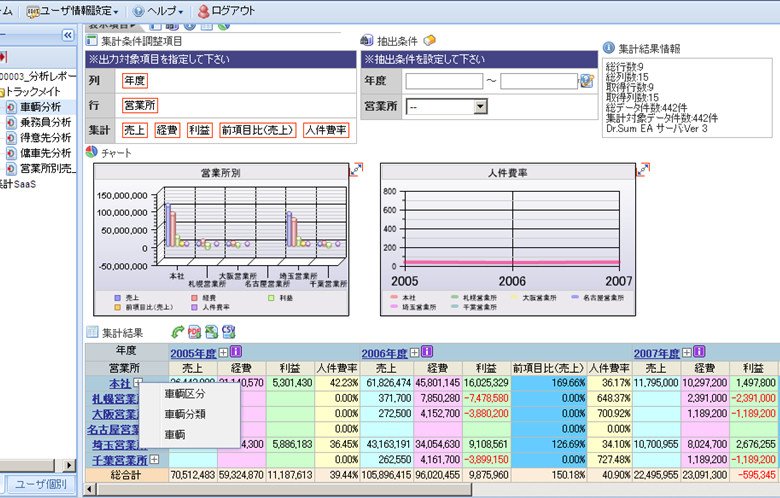
Task: Enlarge the 営業所別 chart via expand icon
Action: [x=356, y=169]
